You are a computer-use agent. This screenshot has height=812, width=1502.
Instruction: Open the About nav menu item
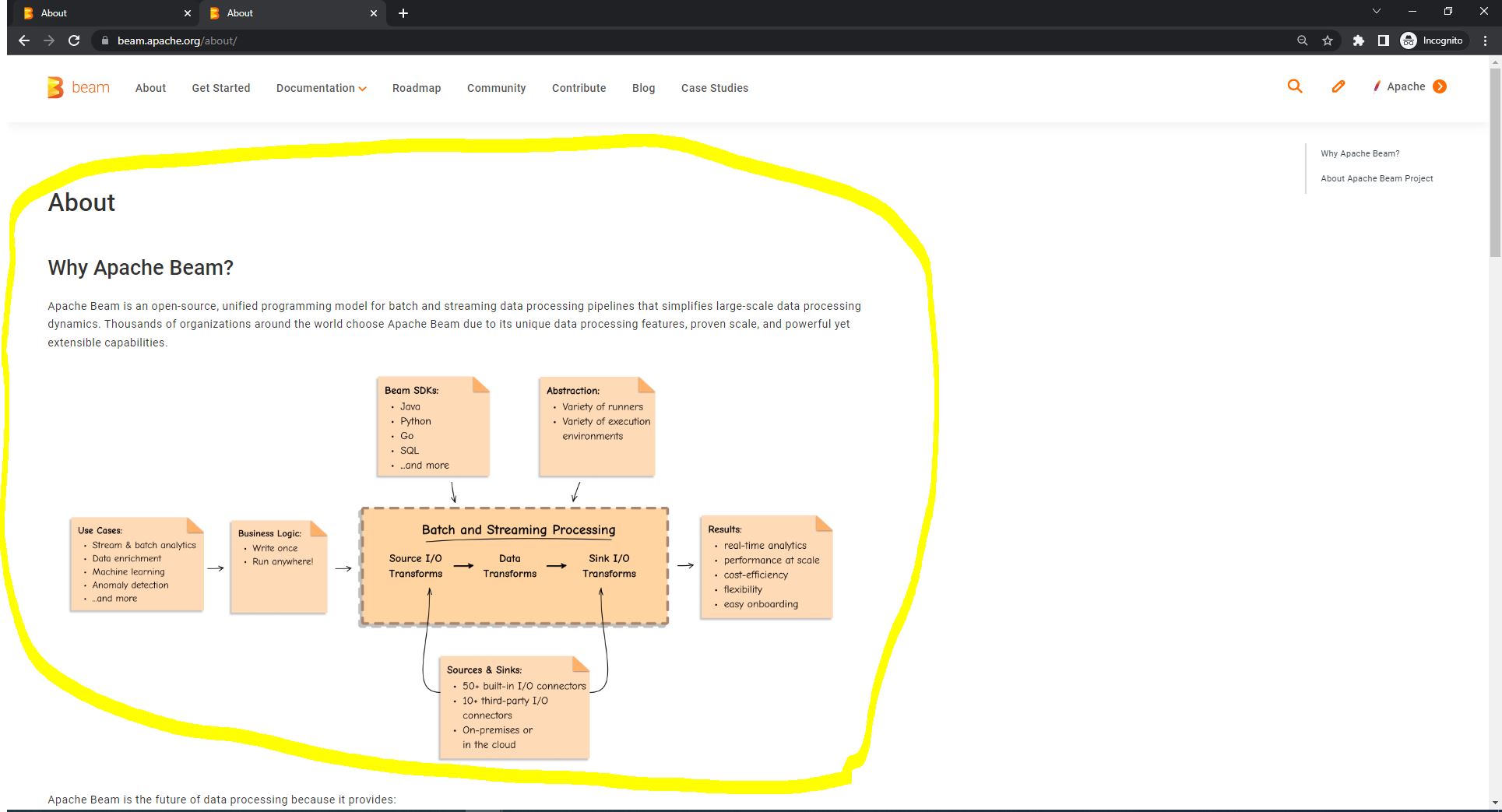[150, 88]
